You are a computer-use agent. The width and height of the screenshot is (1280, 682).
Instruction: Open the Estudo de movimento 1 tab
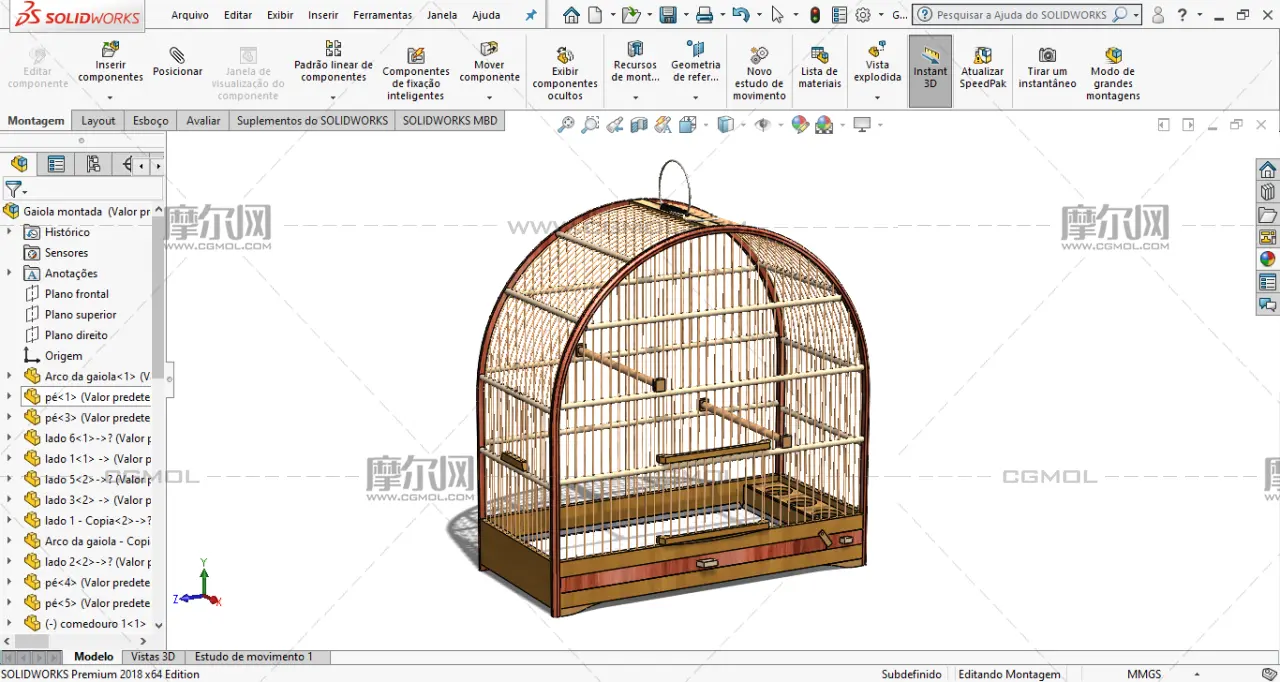[x=254, y=657]
